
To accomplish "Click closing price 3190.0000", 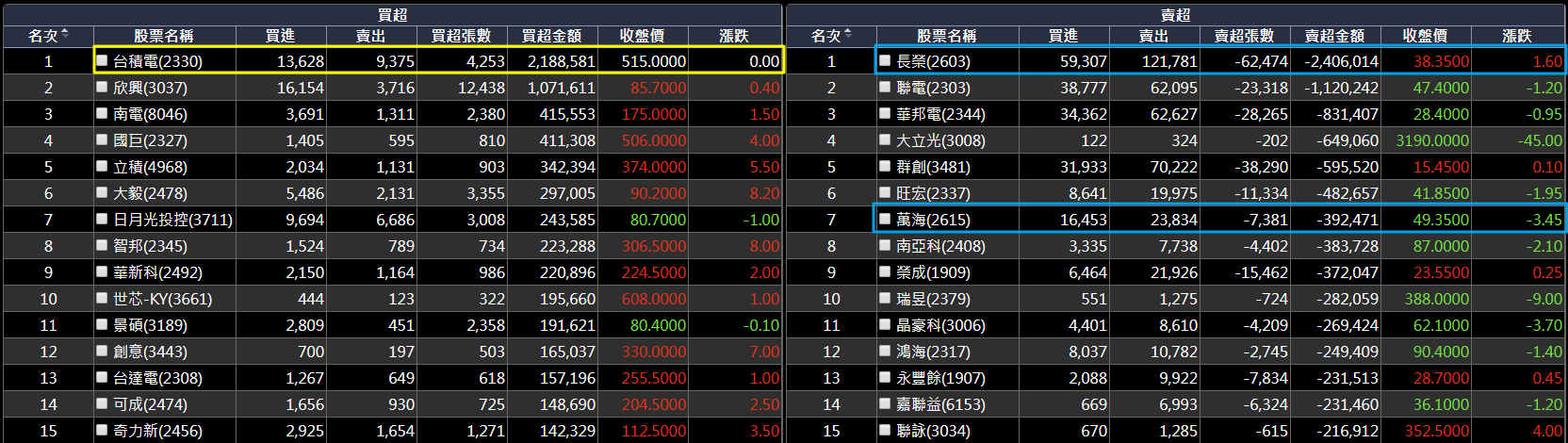I will point(1432,140).
